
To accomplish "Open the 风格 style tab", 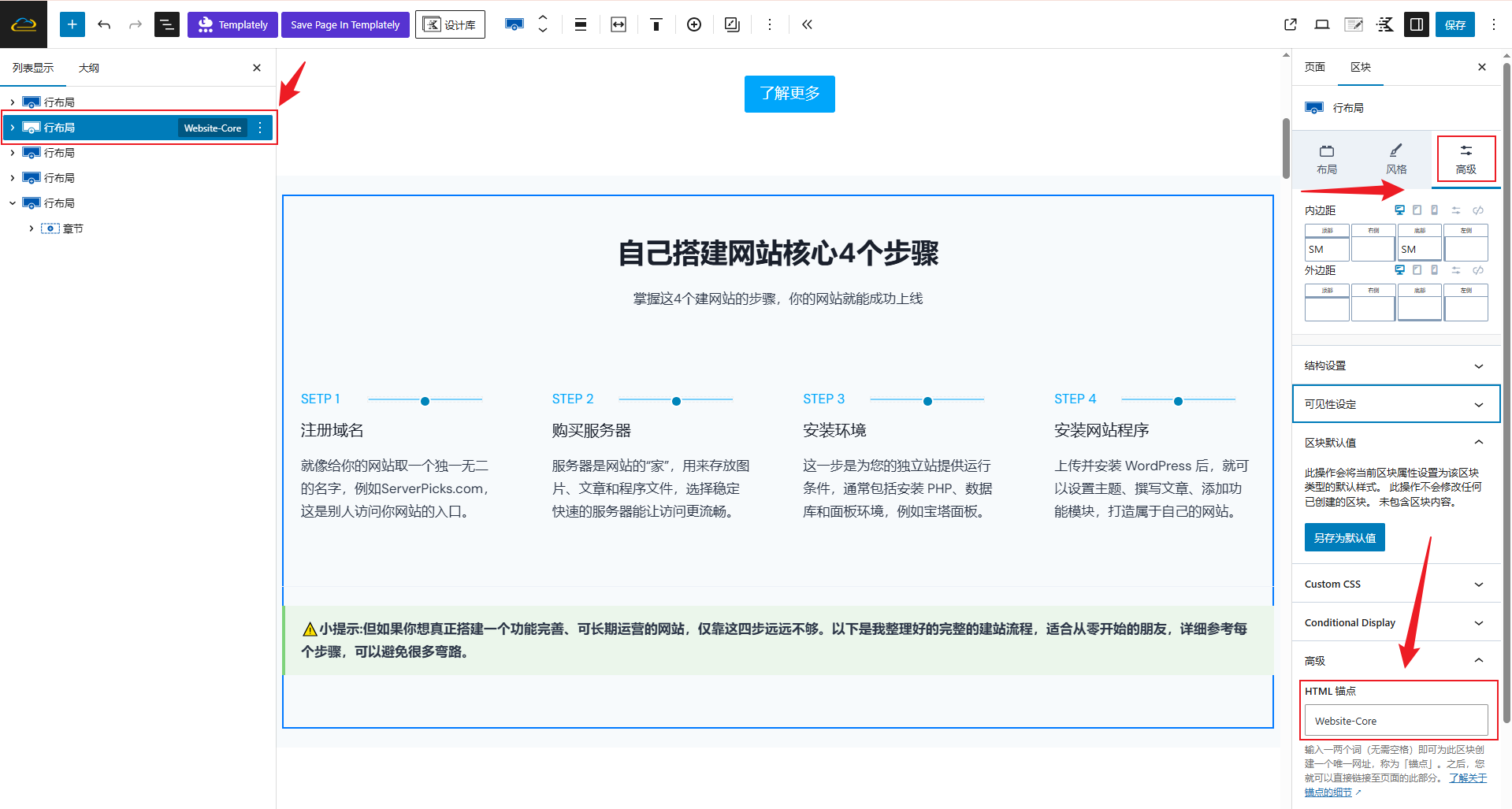I will click(x=1395, y=159).
